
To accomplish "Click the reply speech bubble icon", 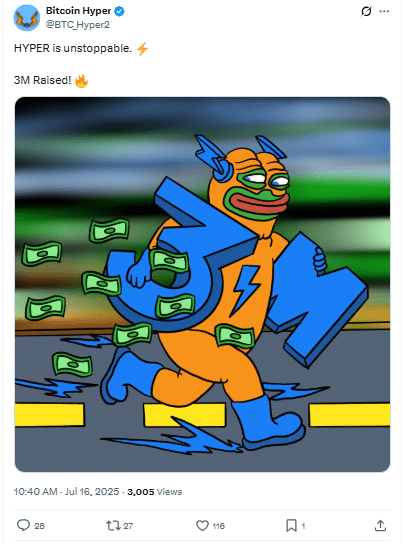I will pos(23,525).
